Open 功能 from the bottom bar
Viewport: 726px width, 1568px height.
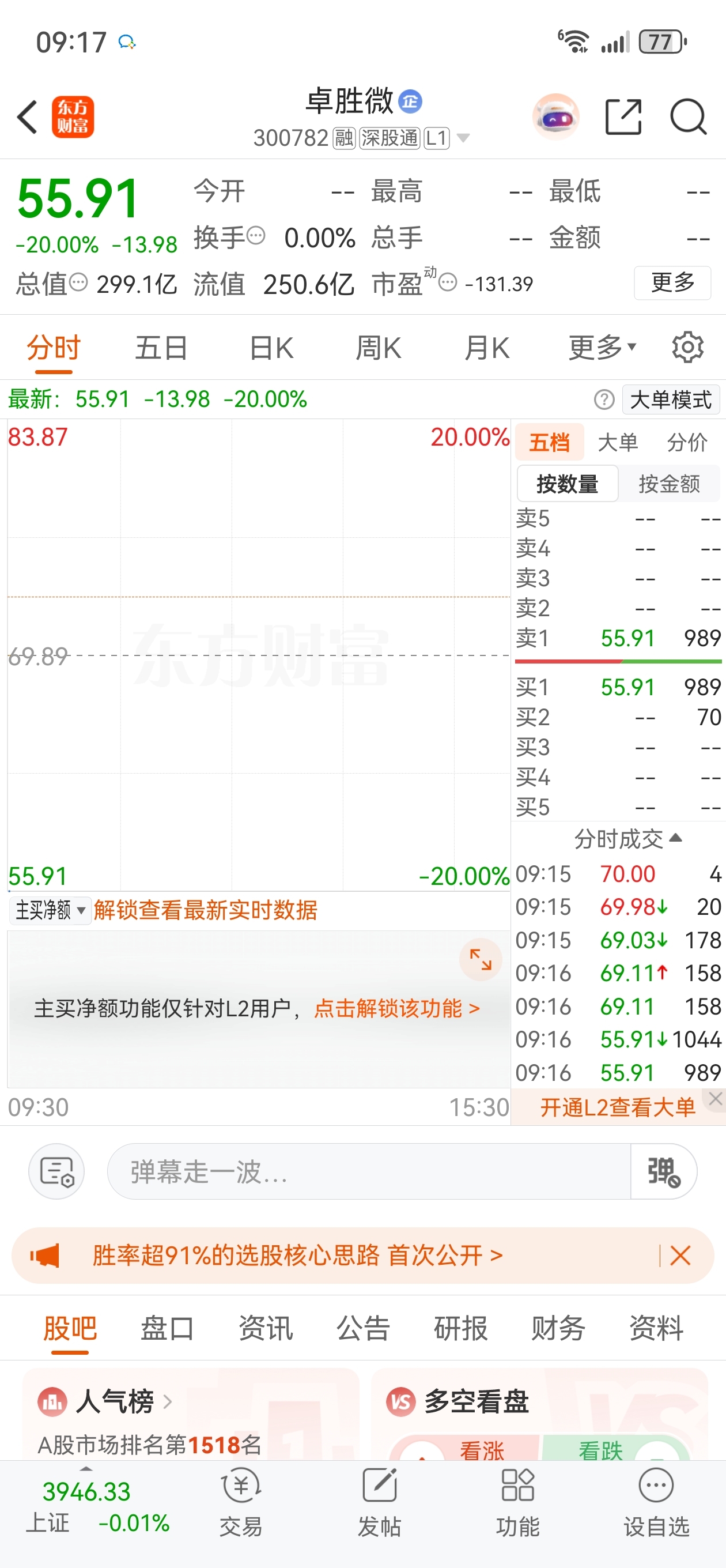(518, 1502)
